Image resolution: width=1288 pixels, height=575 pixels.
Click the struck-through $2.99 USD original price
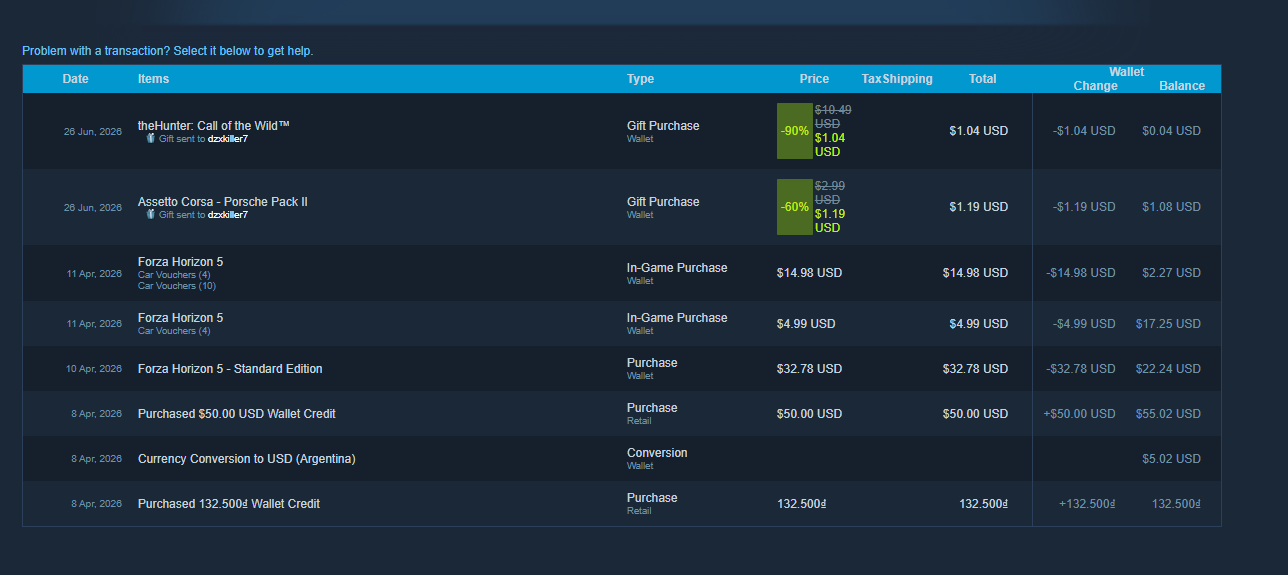830,193
